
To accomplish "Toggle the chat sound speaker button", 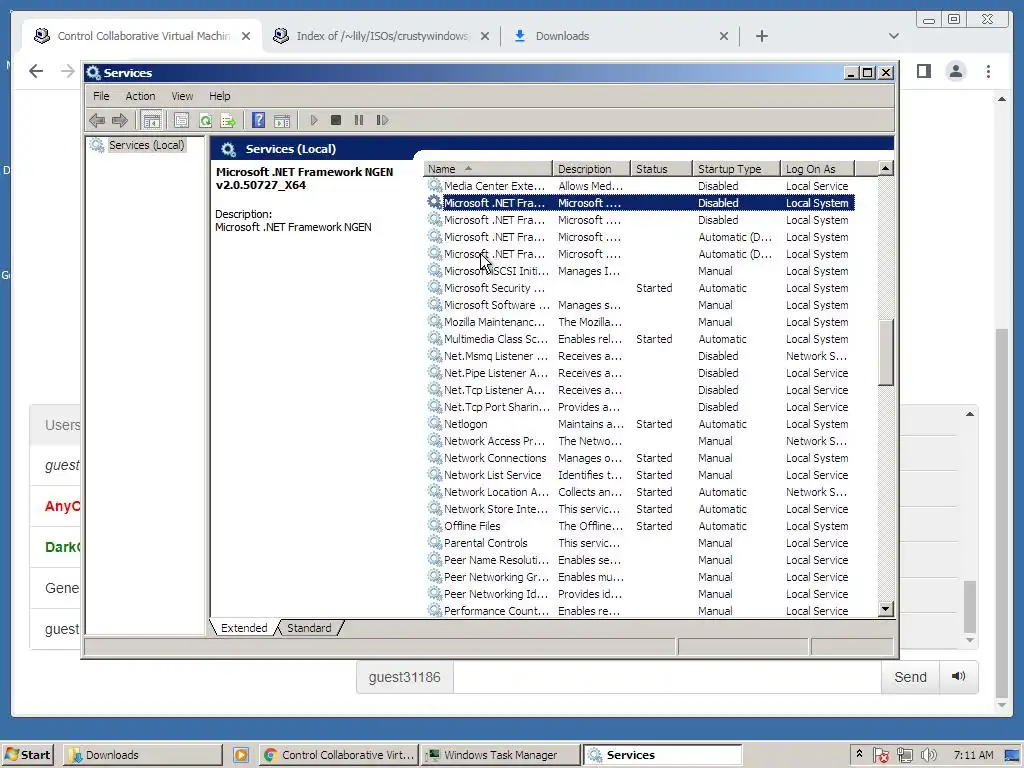I will tap(958, 677).
